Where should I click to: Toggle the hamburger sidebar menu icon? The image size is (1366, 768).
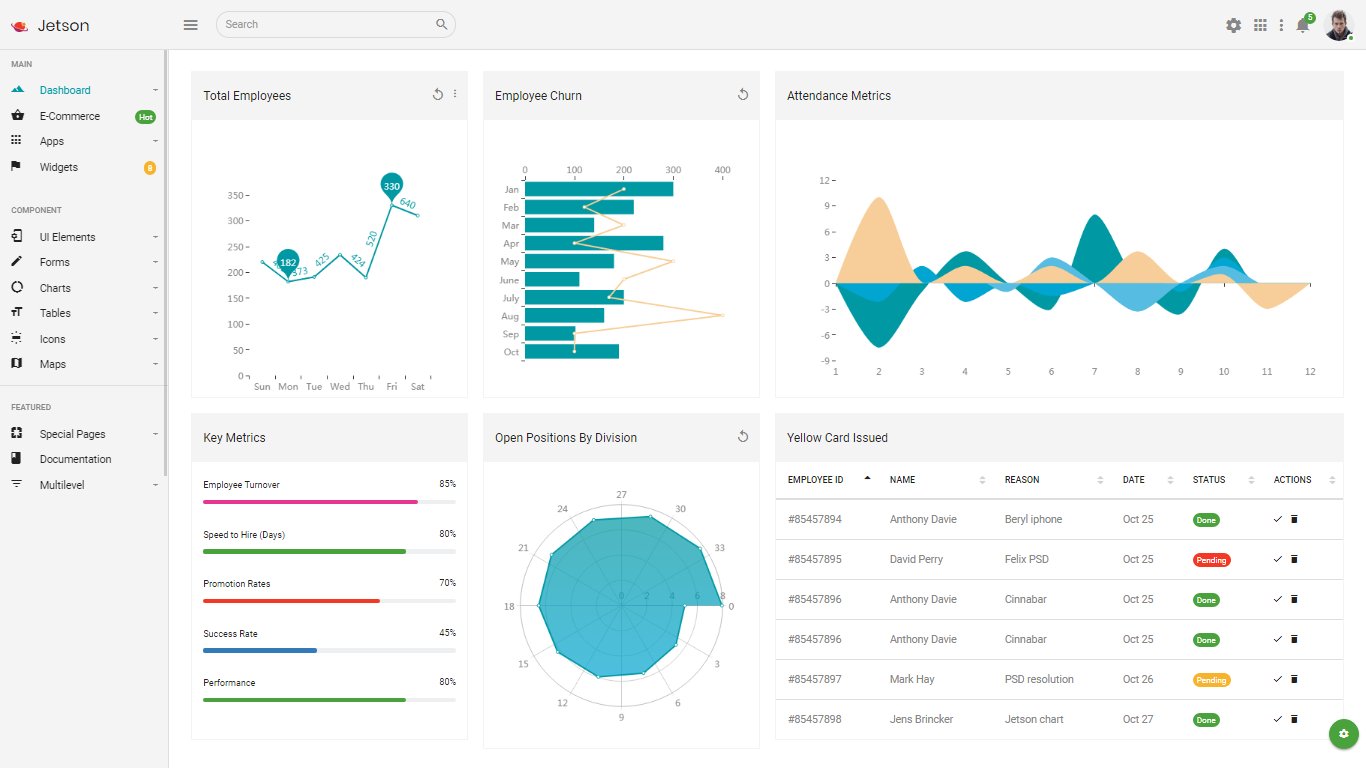pos(190,25)
